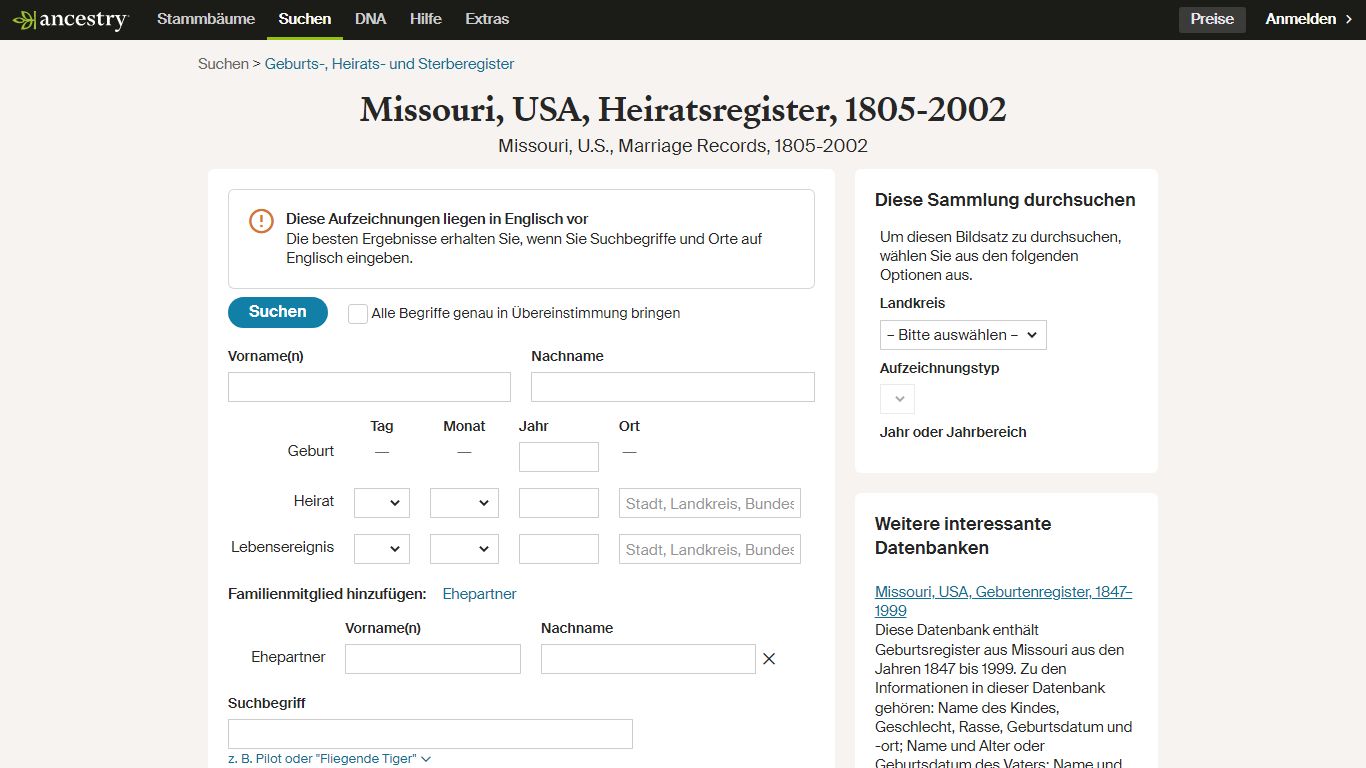This screenshot has width=1366, height=768.
Task: Focus the main Vorname(n) input field
Action: click(x=369, y=387)
